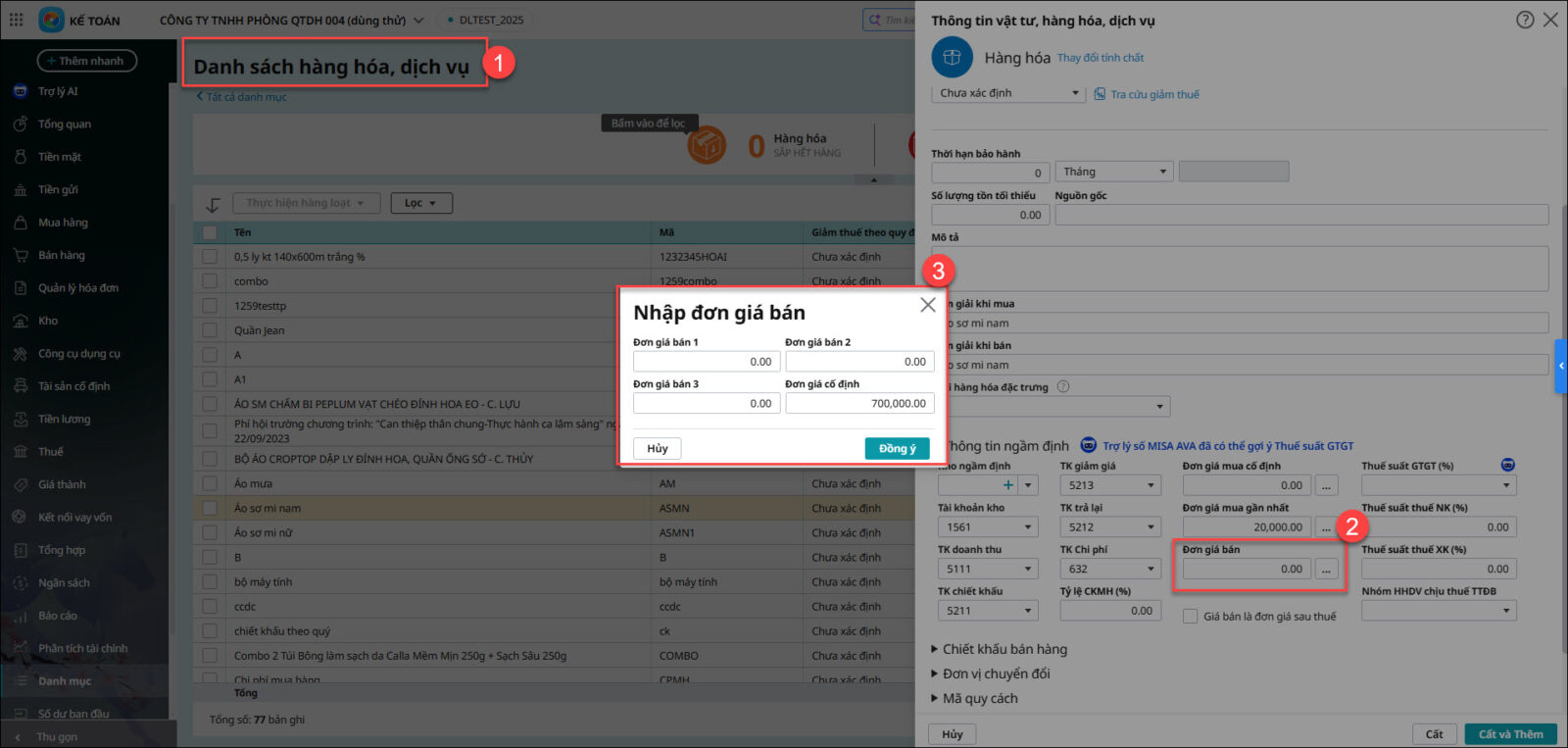The image size is (1568, 748).
Task: Close the Nhập đơn giá bán dialog
Action: tap(927, 305)
